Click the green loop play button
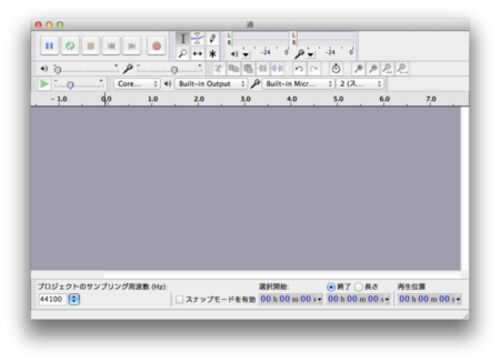Viewport: 500px width, 362px height. point(70,46)
